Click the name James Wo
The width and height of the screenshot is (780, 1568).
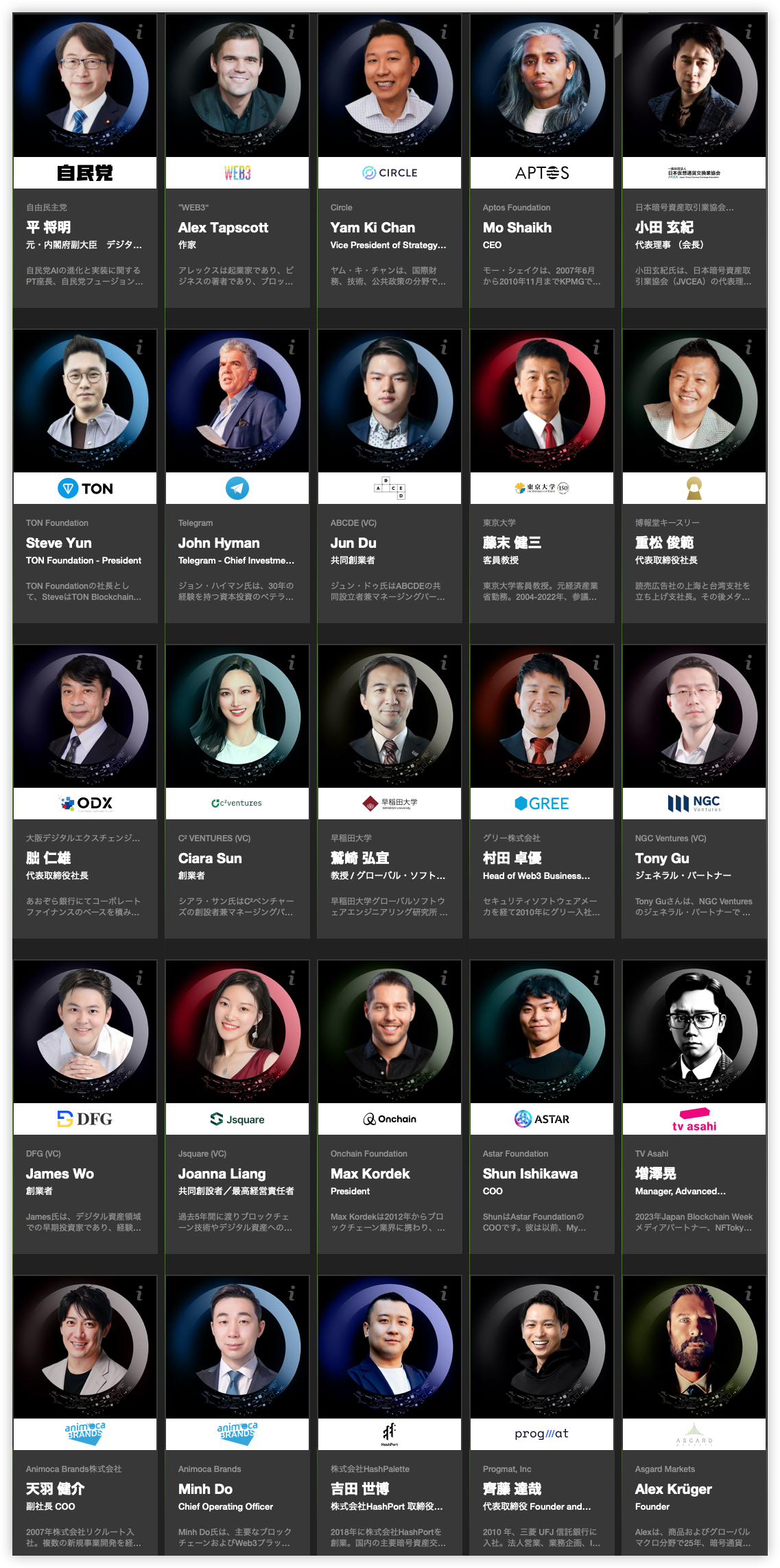tap(60, 1174)
